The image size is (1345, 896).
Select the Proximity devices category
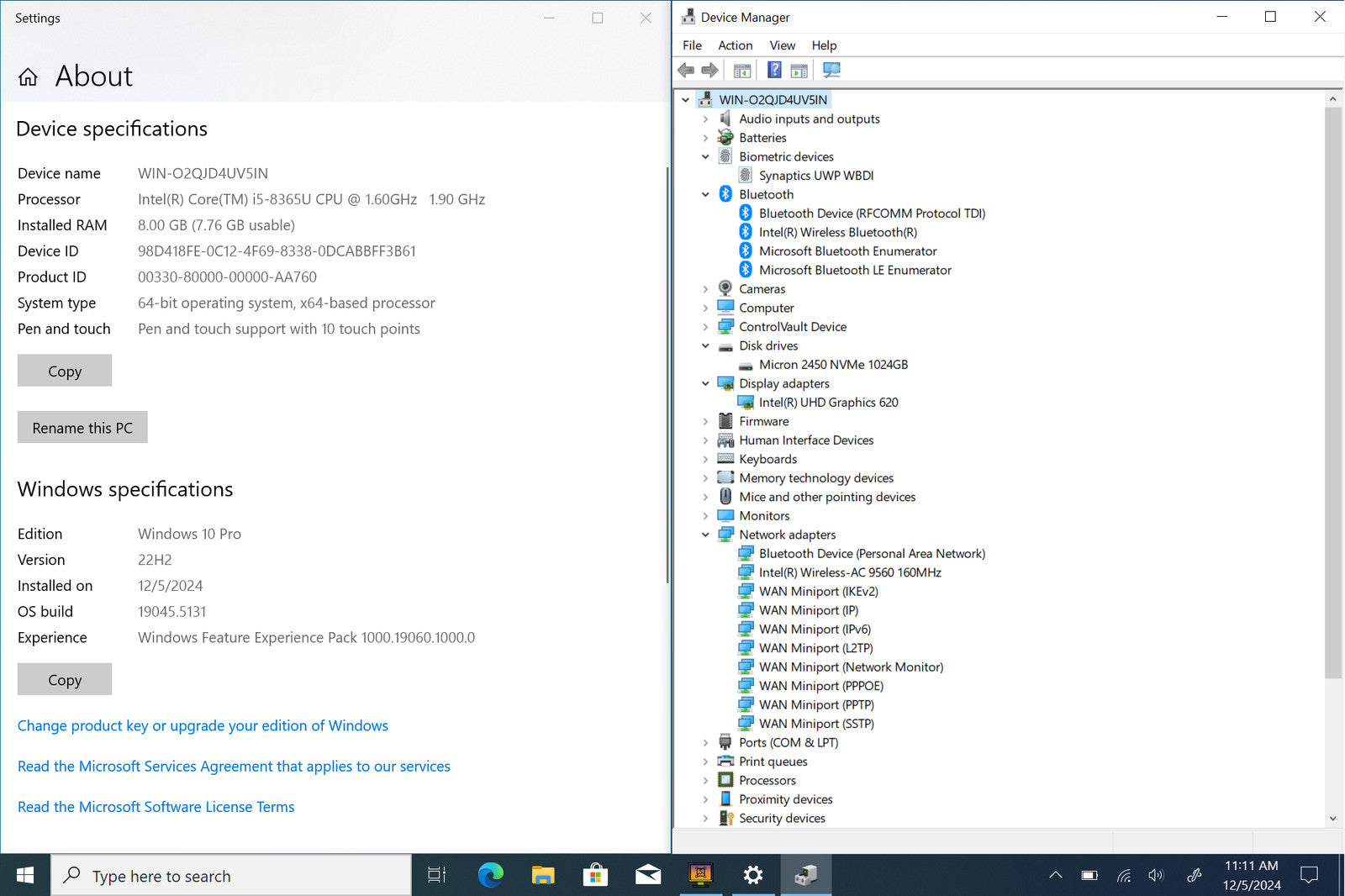point(786,799)
